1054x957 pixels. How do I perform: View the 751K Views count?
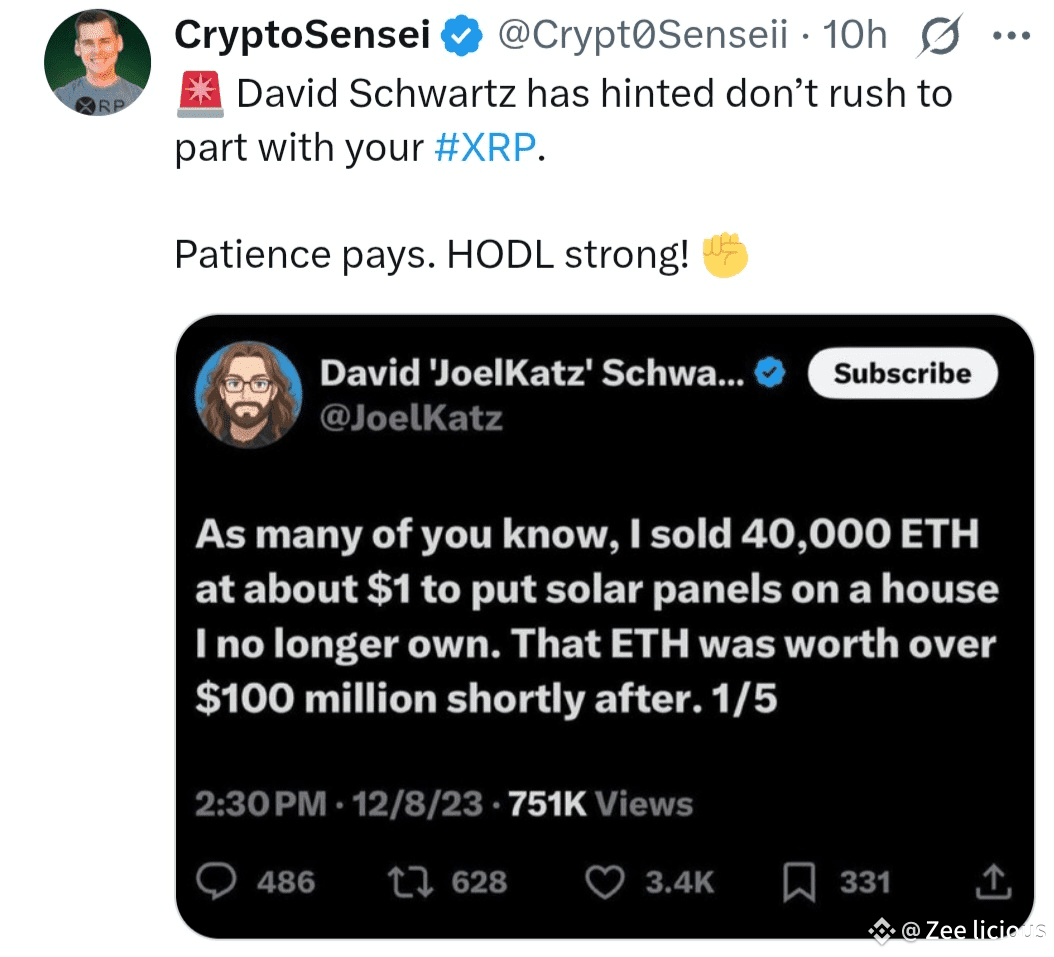pos(600,804)
